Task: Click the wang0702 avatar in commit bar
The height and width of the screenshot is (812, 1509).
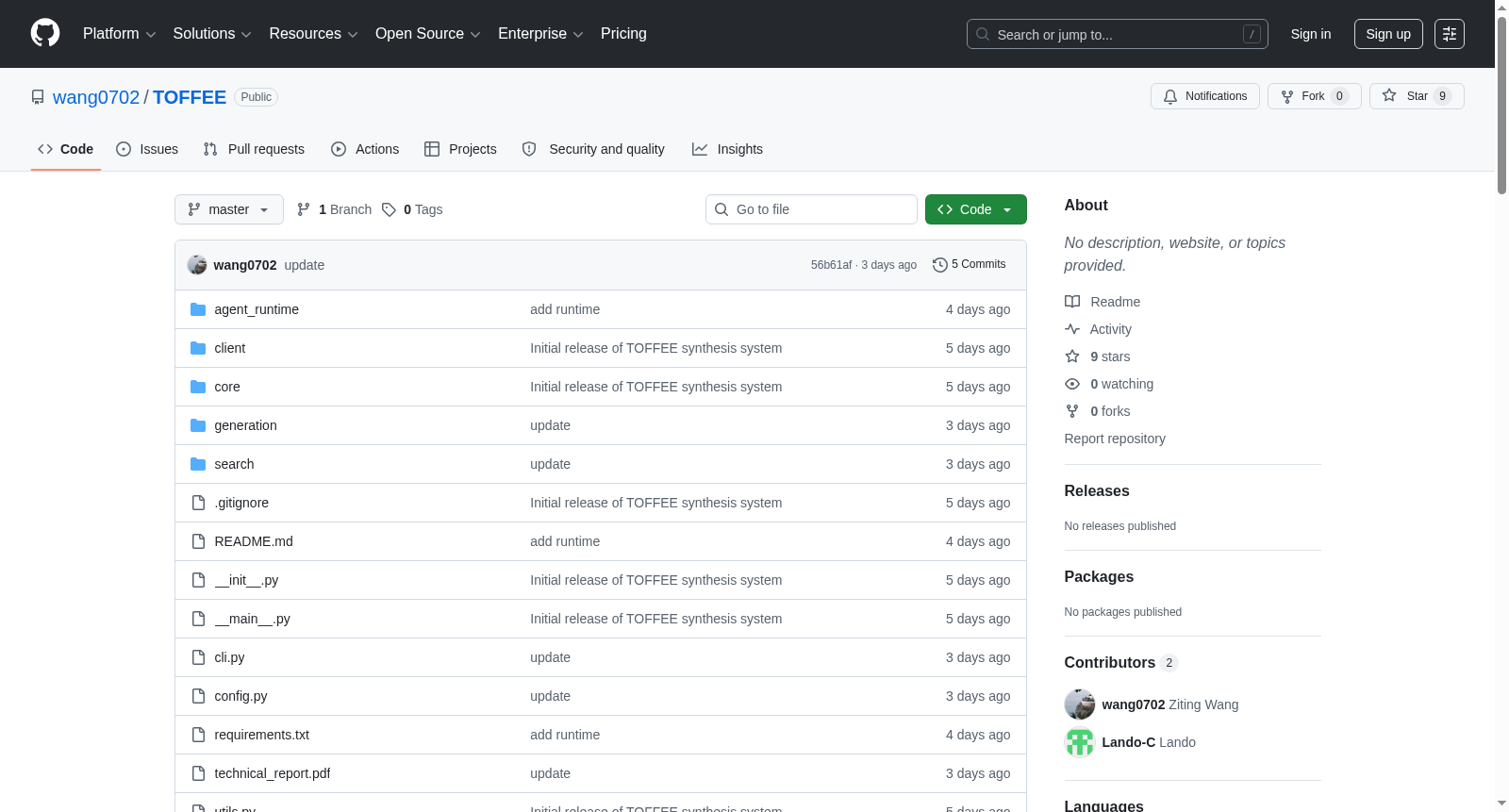Action: (x=197, y=265)
